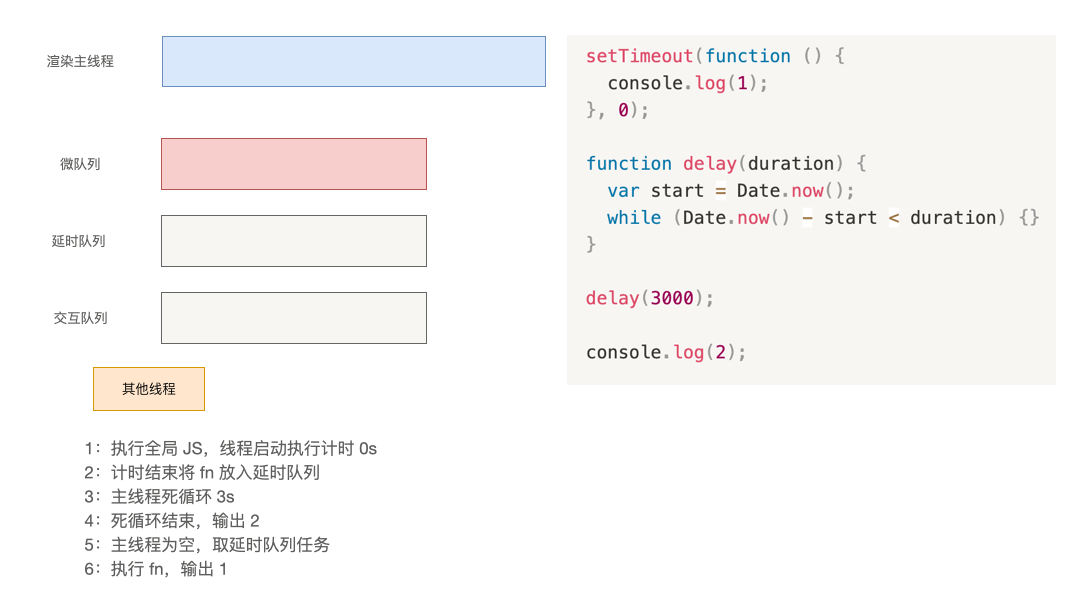Screen dimensions: 1080x608
Task: Click the var start = Date.now(); line
Action: [731, 191]
